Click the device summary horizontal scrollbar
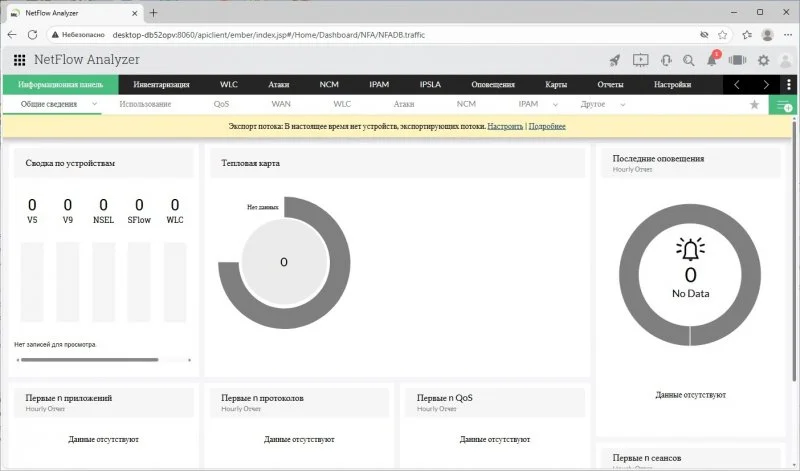The image size is (800, 471). [90, 360]
